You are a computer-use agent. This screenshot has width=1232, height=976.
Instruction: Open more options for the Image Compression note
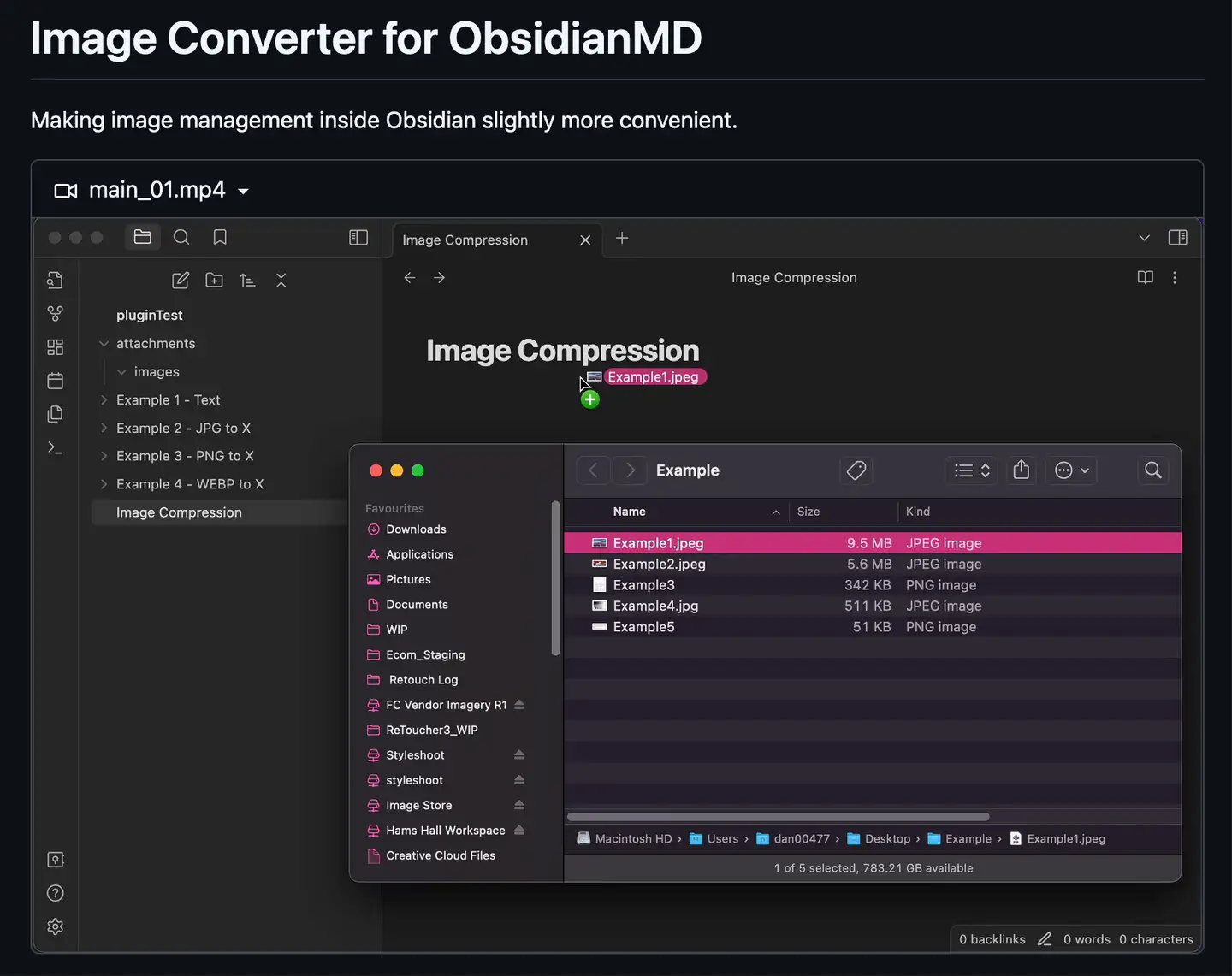click(x=1175, y=277)
